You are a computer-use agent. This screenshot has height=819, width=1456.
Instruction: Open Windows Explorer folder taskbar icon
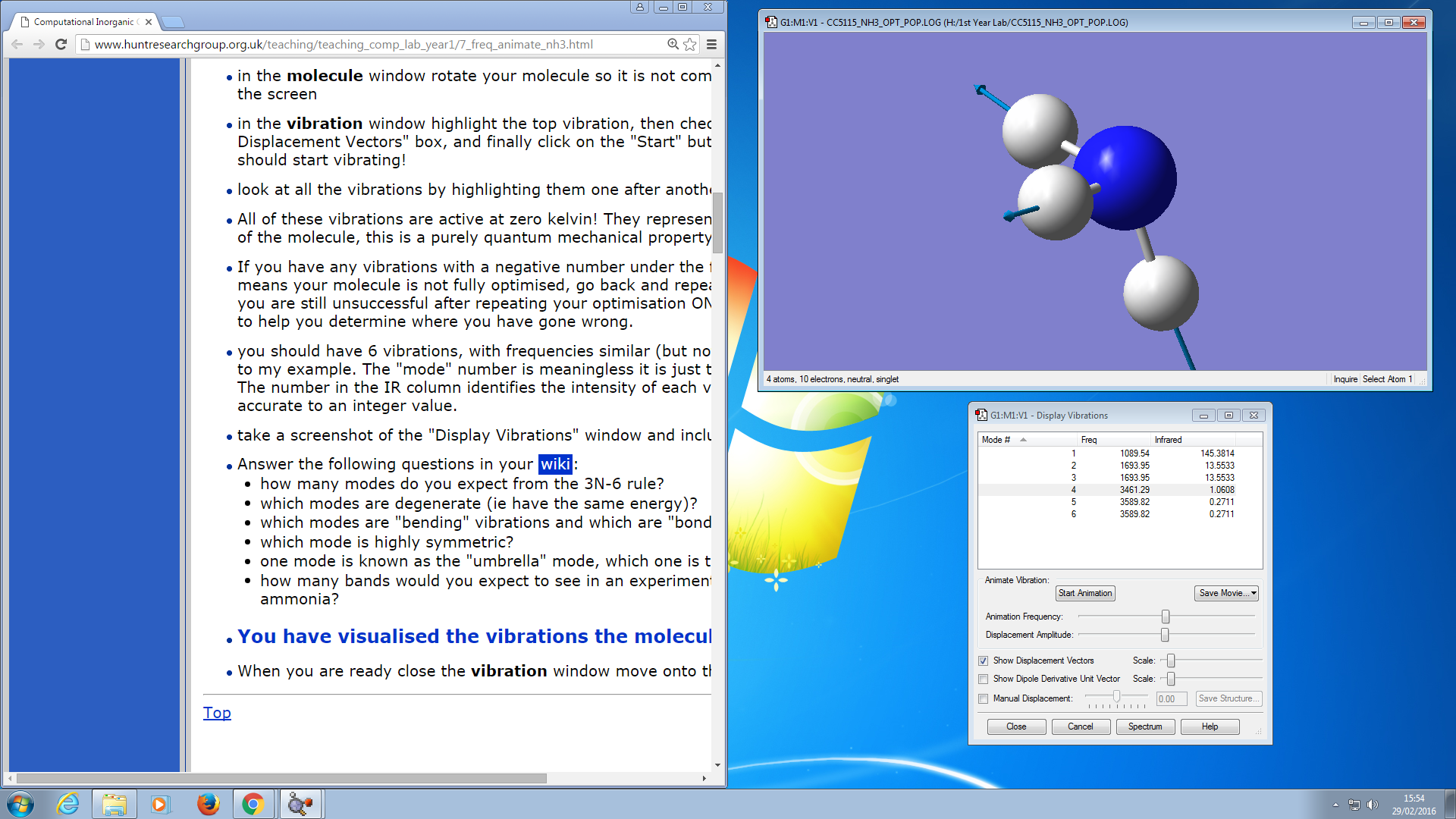pyautogui.click(x=115, y=804)
